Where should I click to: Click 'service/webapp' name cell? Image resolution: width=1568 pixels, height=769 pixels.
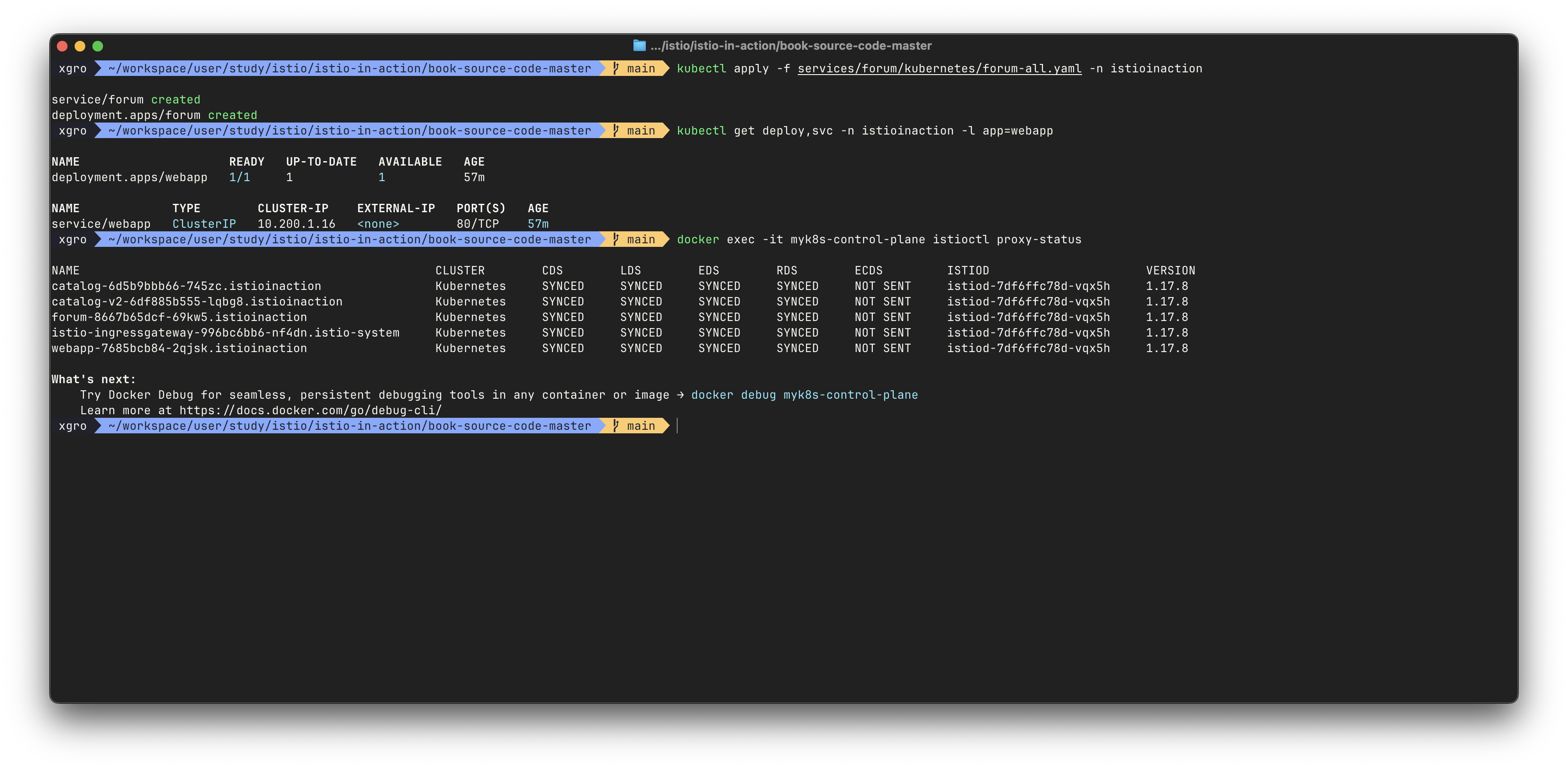101,224
